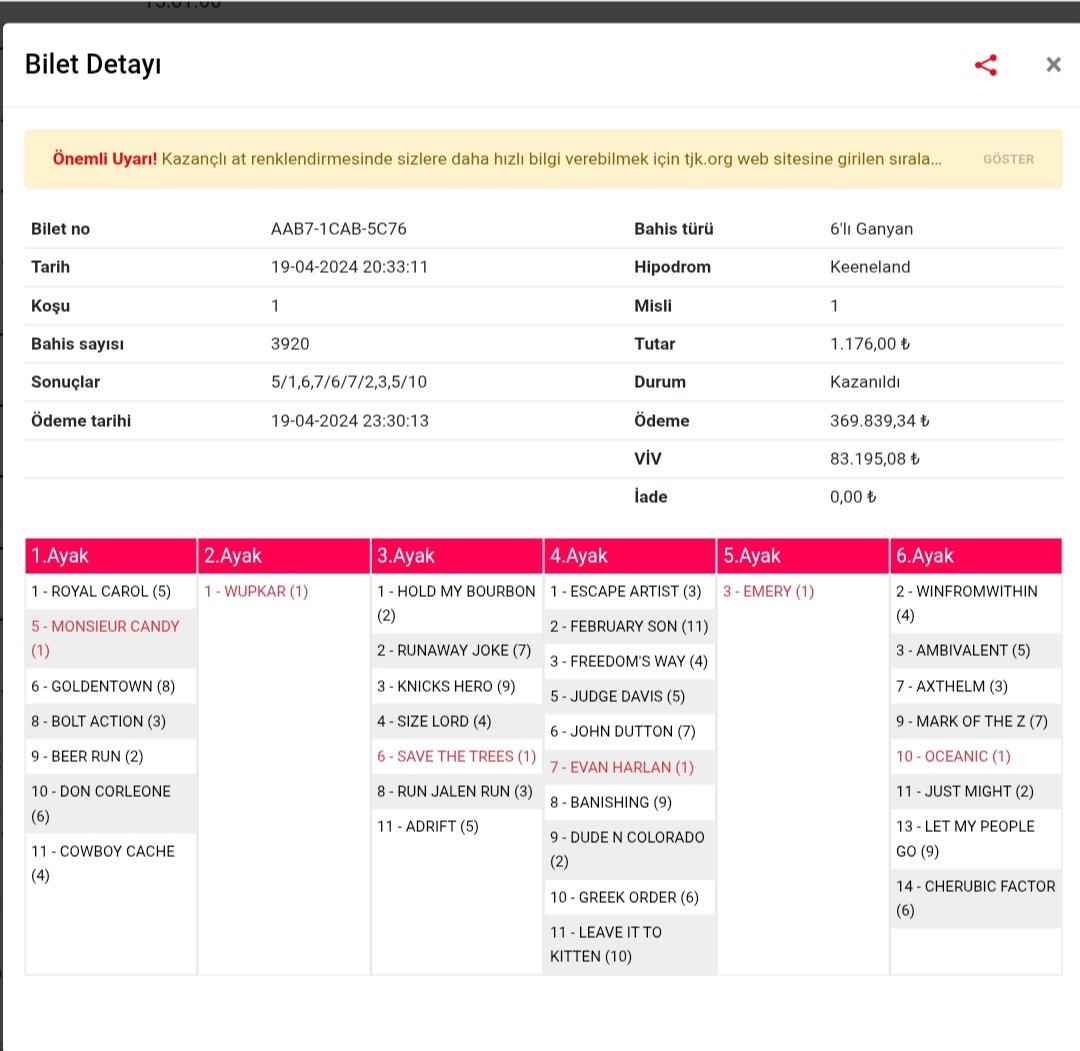Click the 4.Ayak column header

coord(630,556)
